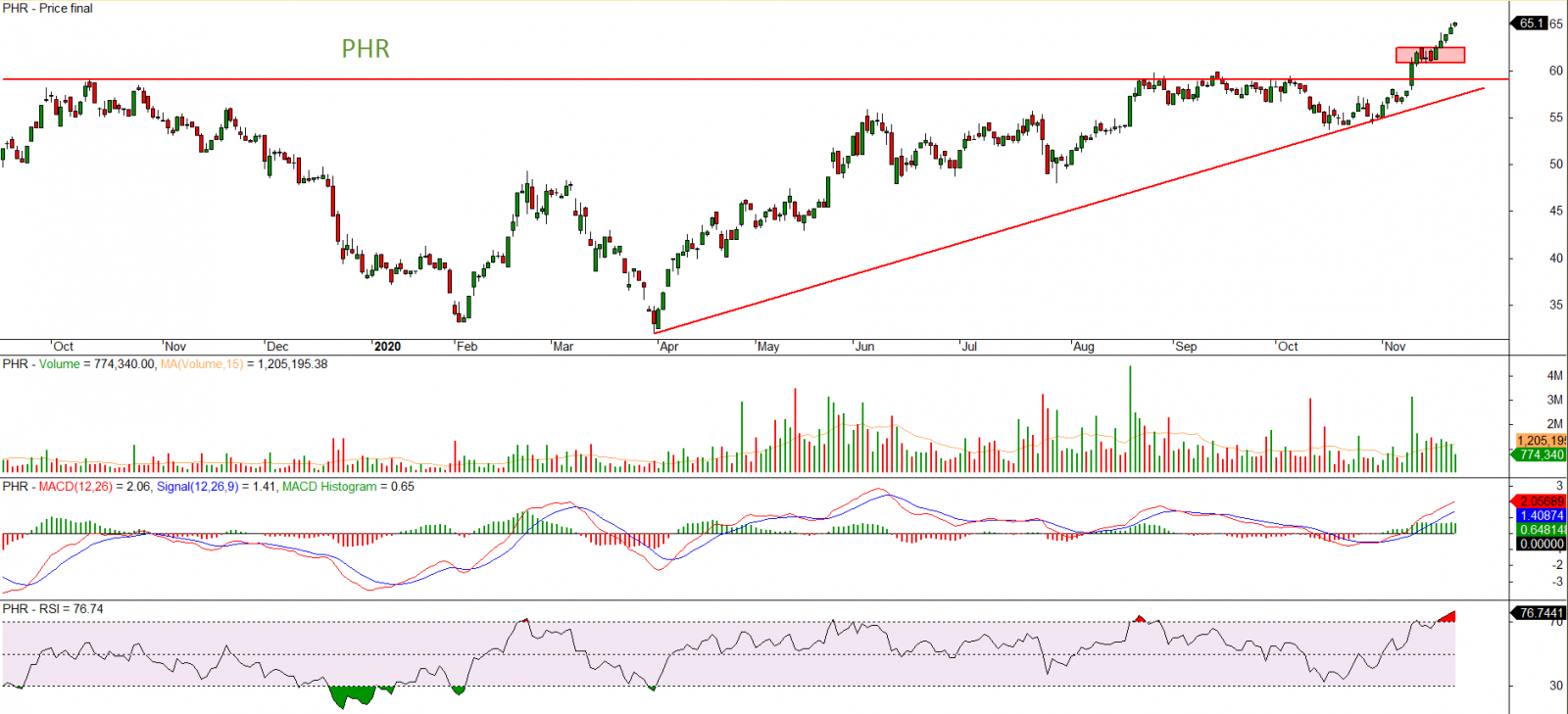
Task: Click the 0.00000 zero line tag
Action: tap(1541, 544)
